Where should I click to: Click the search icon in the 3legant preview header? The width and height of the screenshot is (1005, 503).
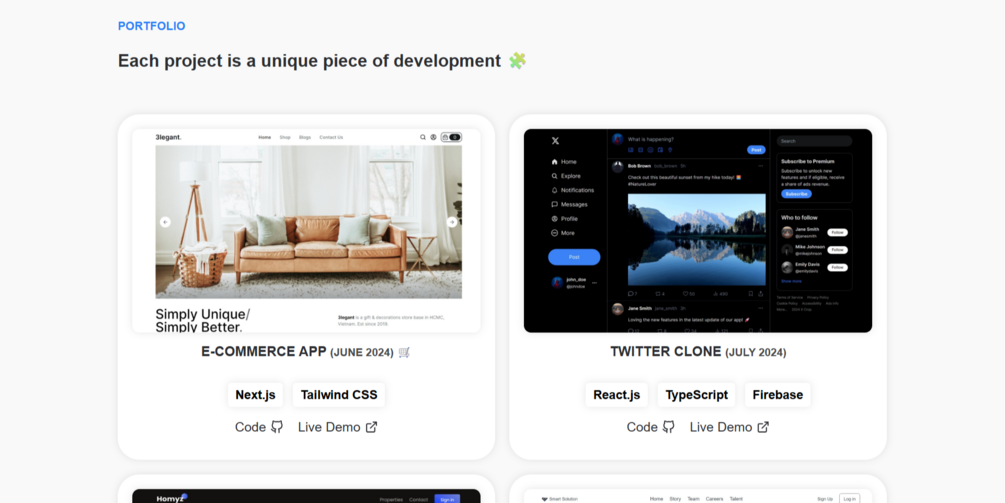click(422, 137)
